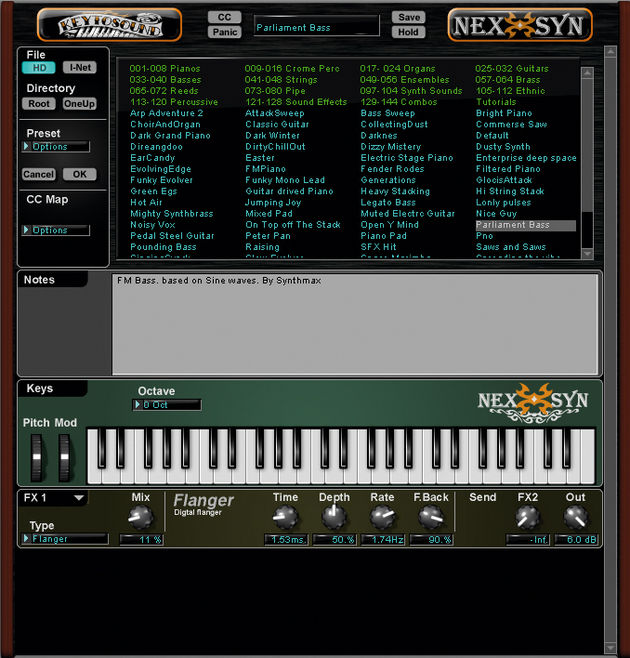This screenshot has width=630, height=658.
Task: Open the FX Type Flanger dropdown
Action: pos(65,539)
